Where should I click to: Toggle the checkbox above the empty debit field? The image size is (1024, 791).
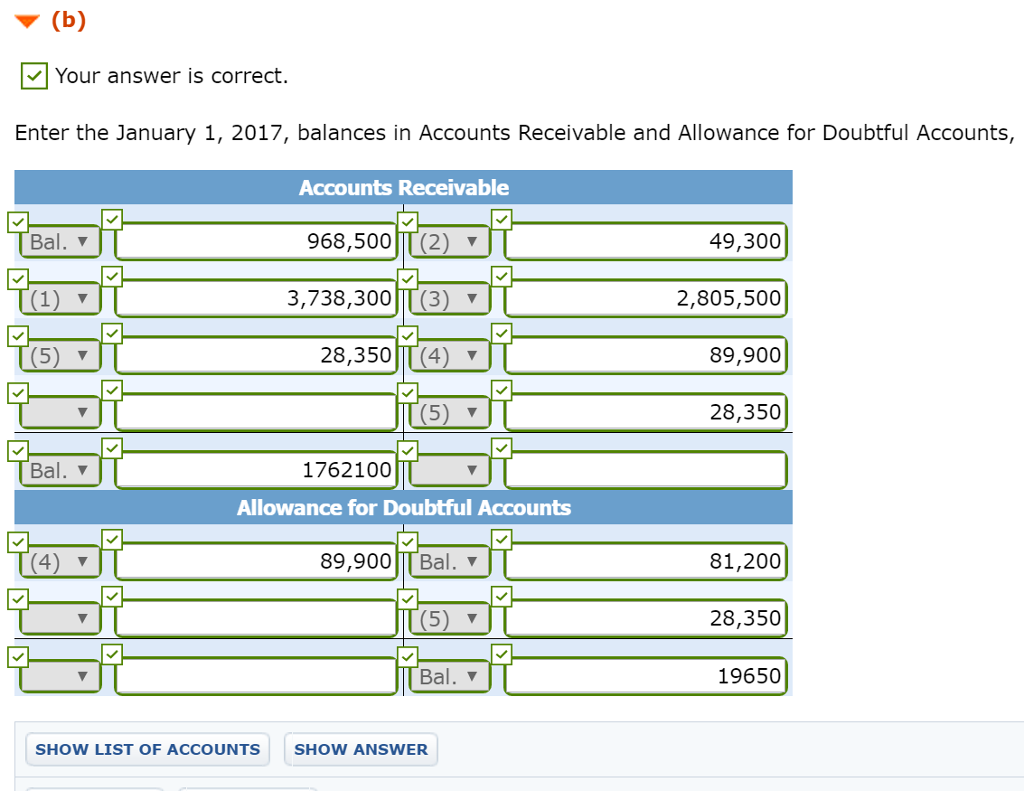pyautogui.click(x=112, y=389)
